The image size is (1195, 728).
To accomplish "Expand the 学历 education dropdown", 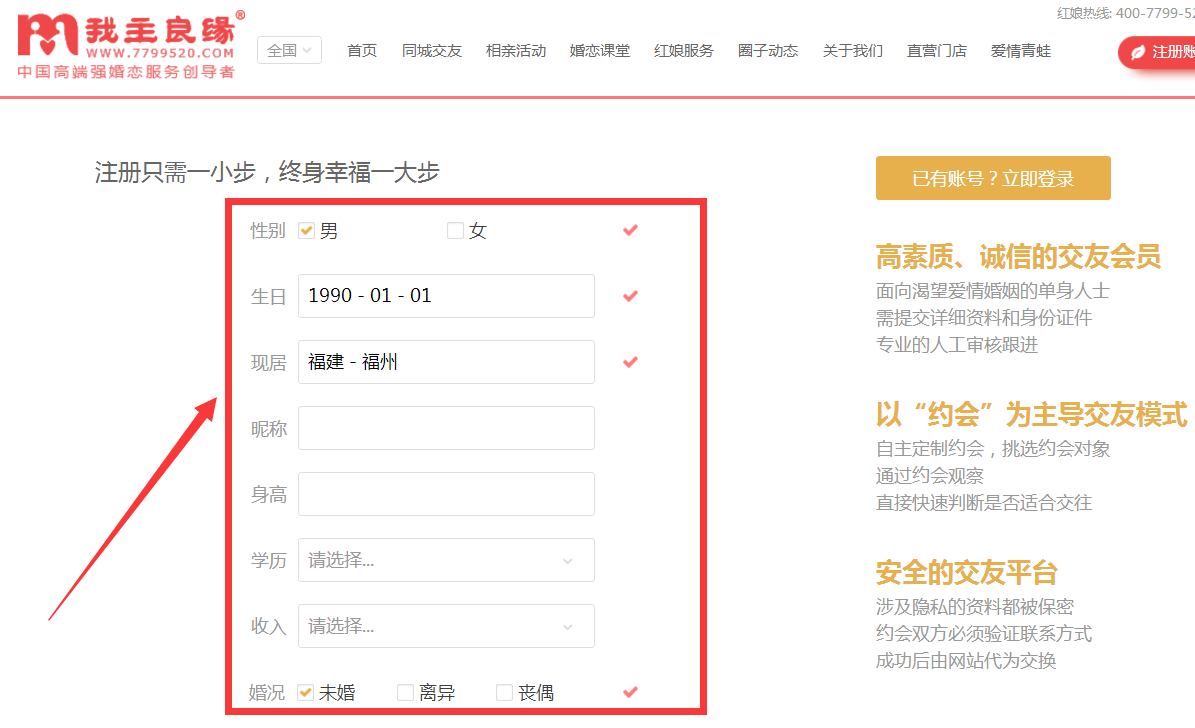I will coord(446,560).
